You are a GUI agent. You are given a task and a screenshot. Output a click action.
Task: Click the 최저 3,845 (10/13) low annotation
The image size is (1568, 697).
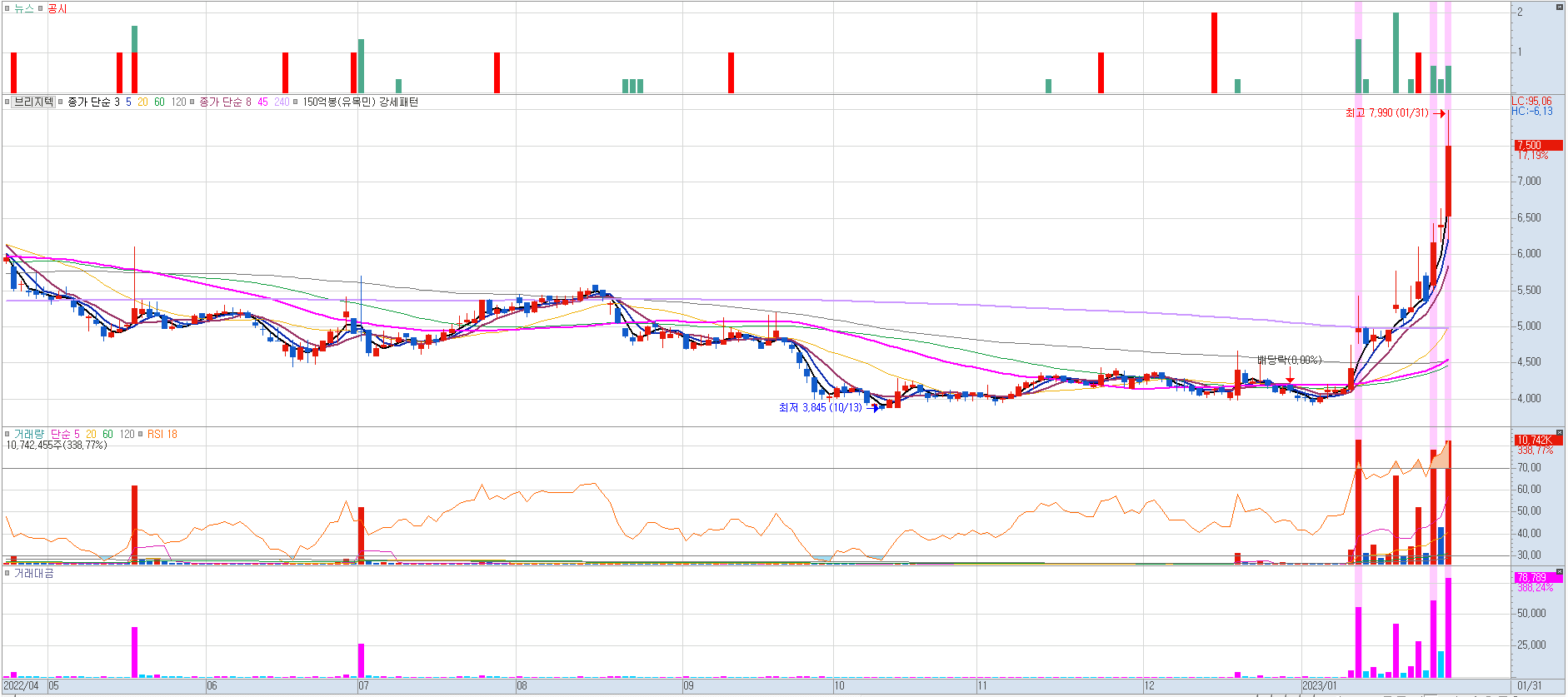click(821, 407)
